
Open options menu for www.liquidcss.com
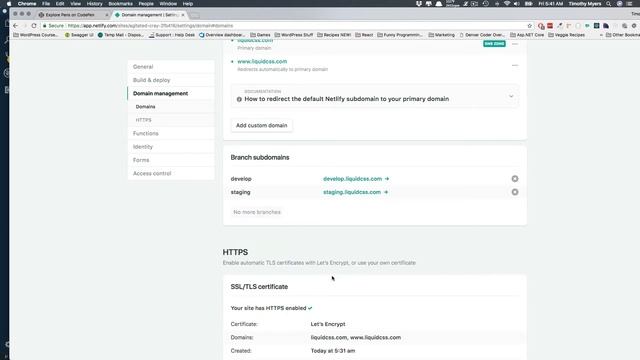[515, 65]
